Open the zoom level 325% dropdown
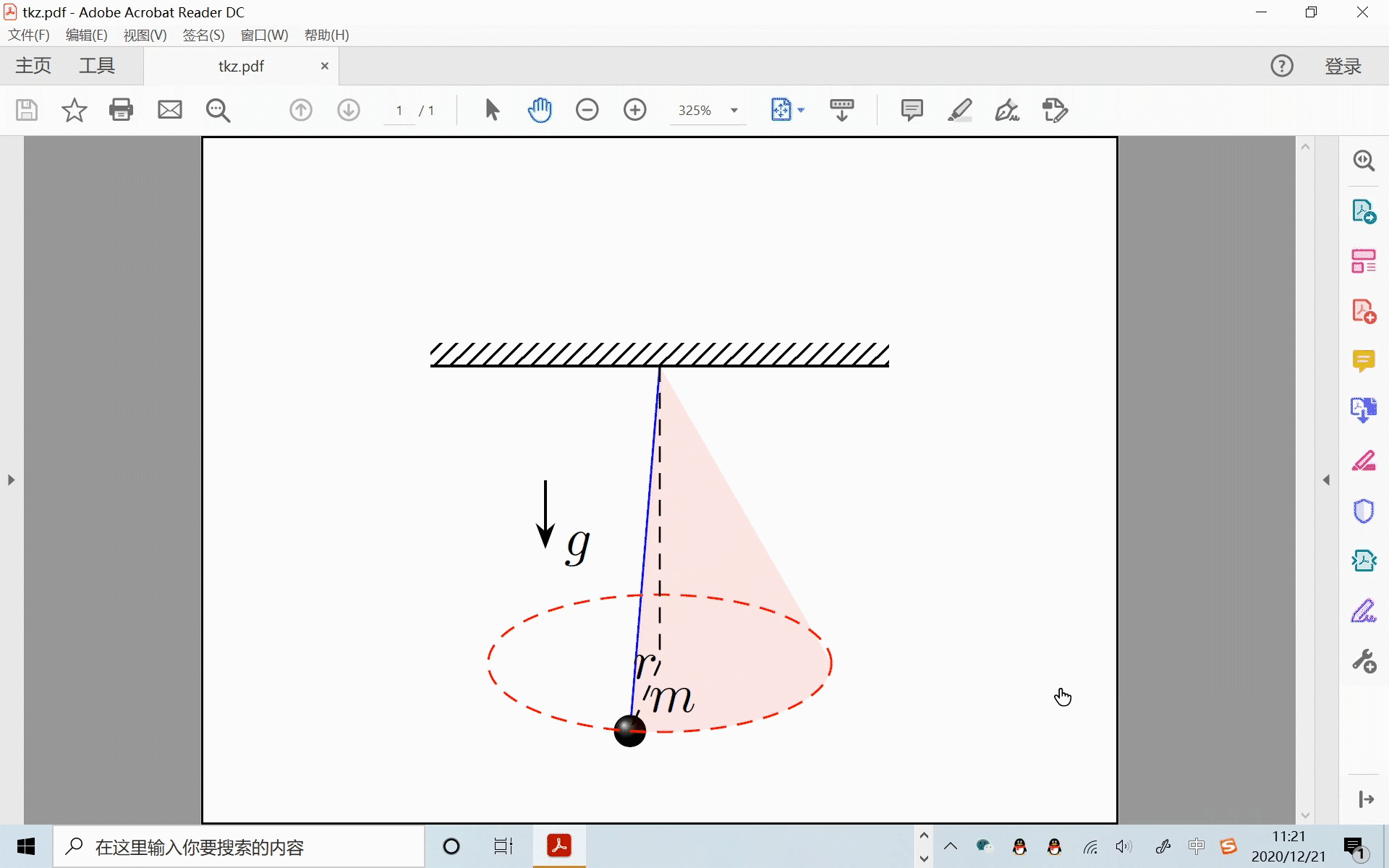 point(734,111)
